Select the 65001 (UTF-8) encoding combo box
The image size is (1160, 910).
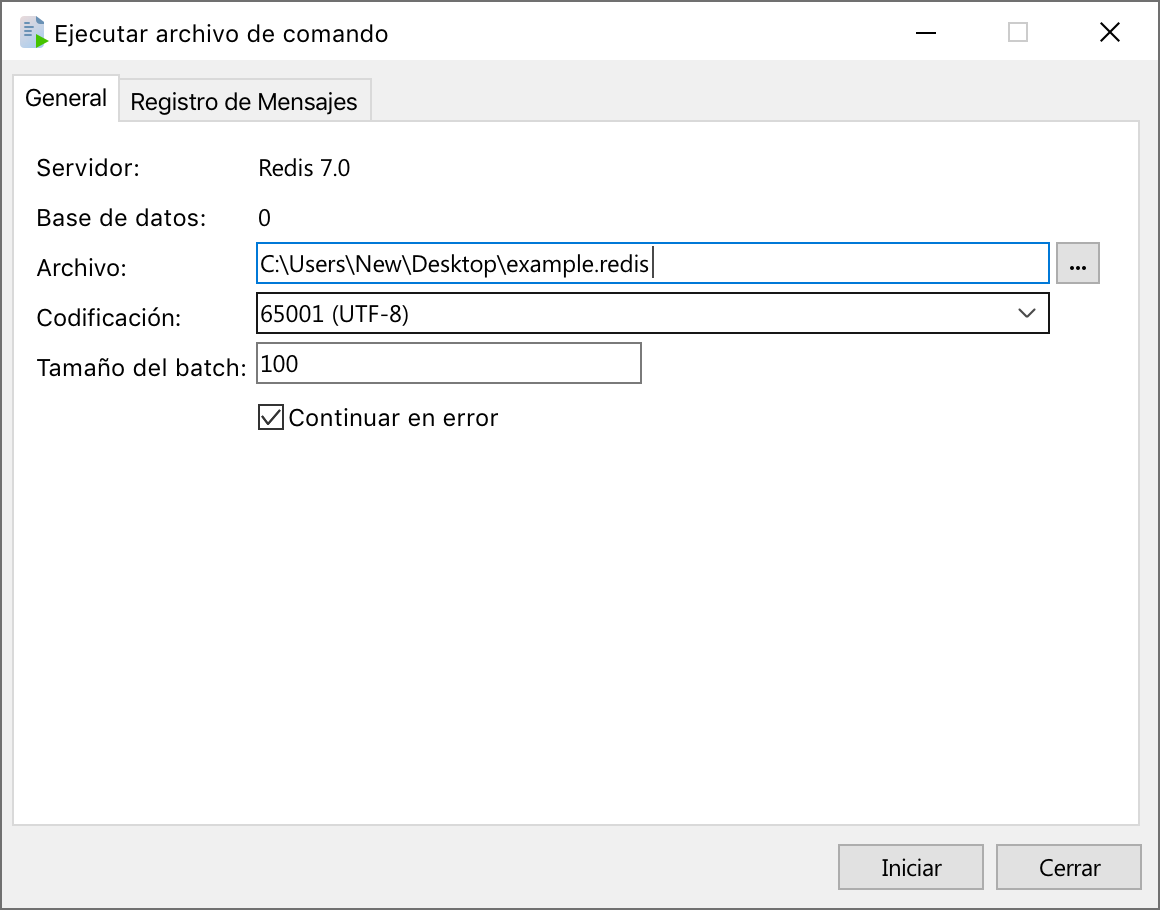630,313
